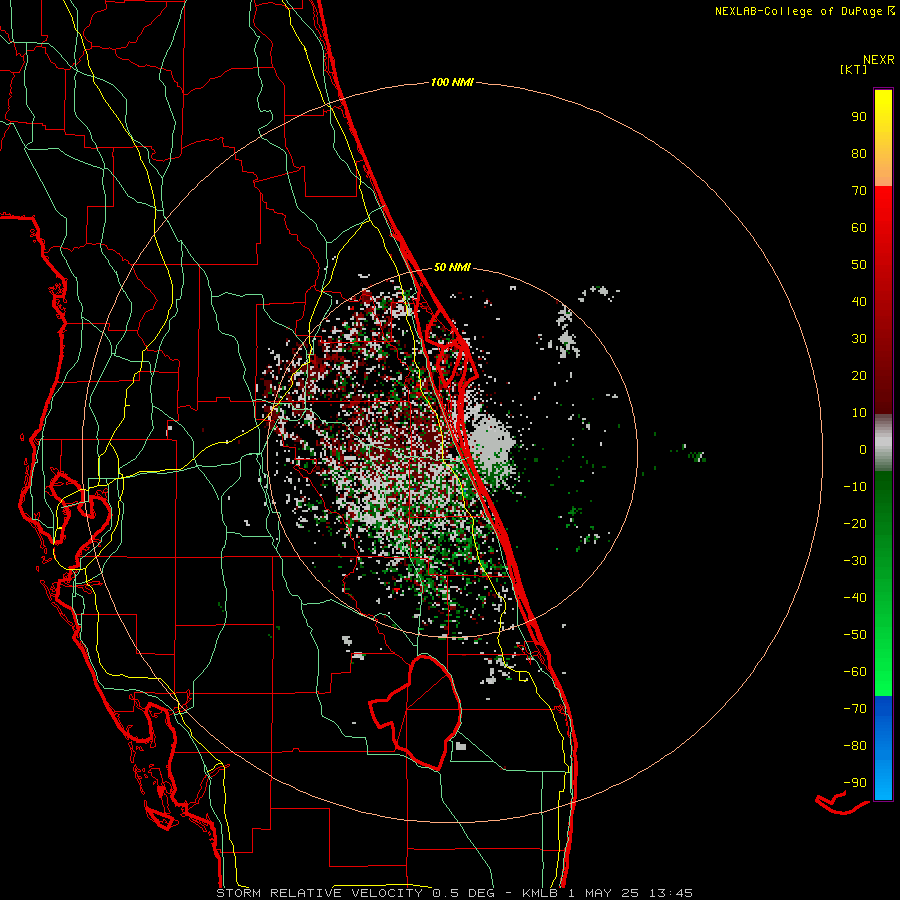Click the -10 value on the velocity scale
Screen dimensions: 900x900
(x=855, y=487)
